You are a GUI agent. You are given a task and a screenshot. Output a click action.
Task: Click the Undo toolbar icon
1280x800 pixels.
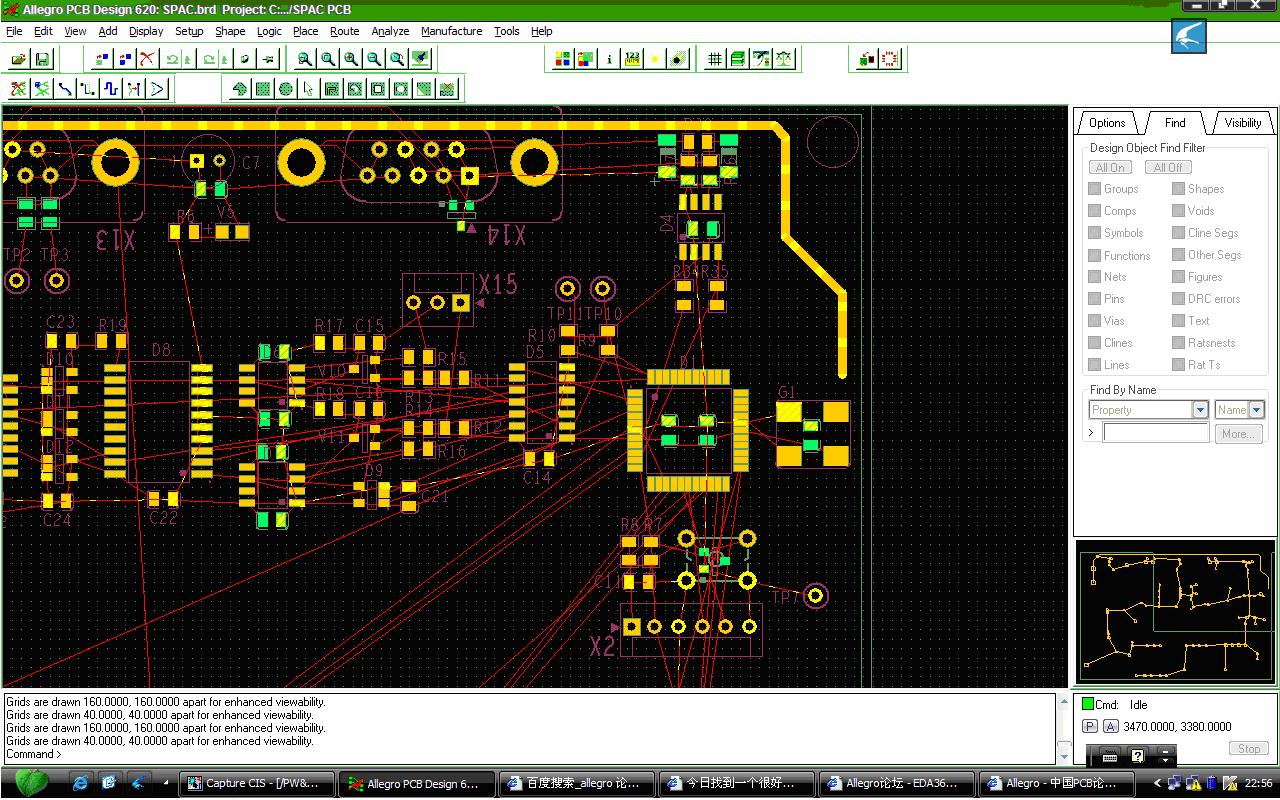pos(172,60)
